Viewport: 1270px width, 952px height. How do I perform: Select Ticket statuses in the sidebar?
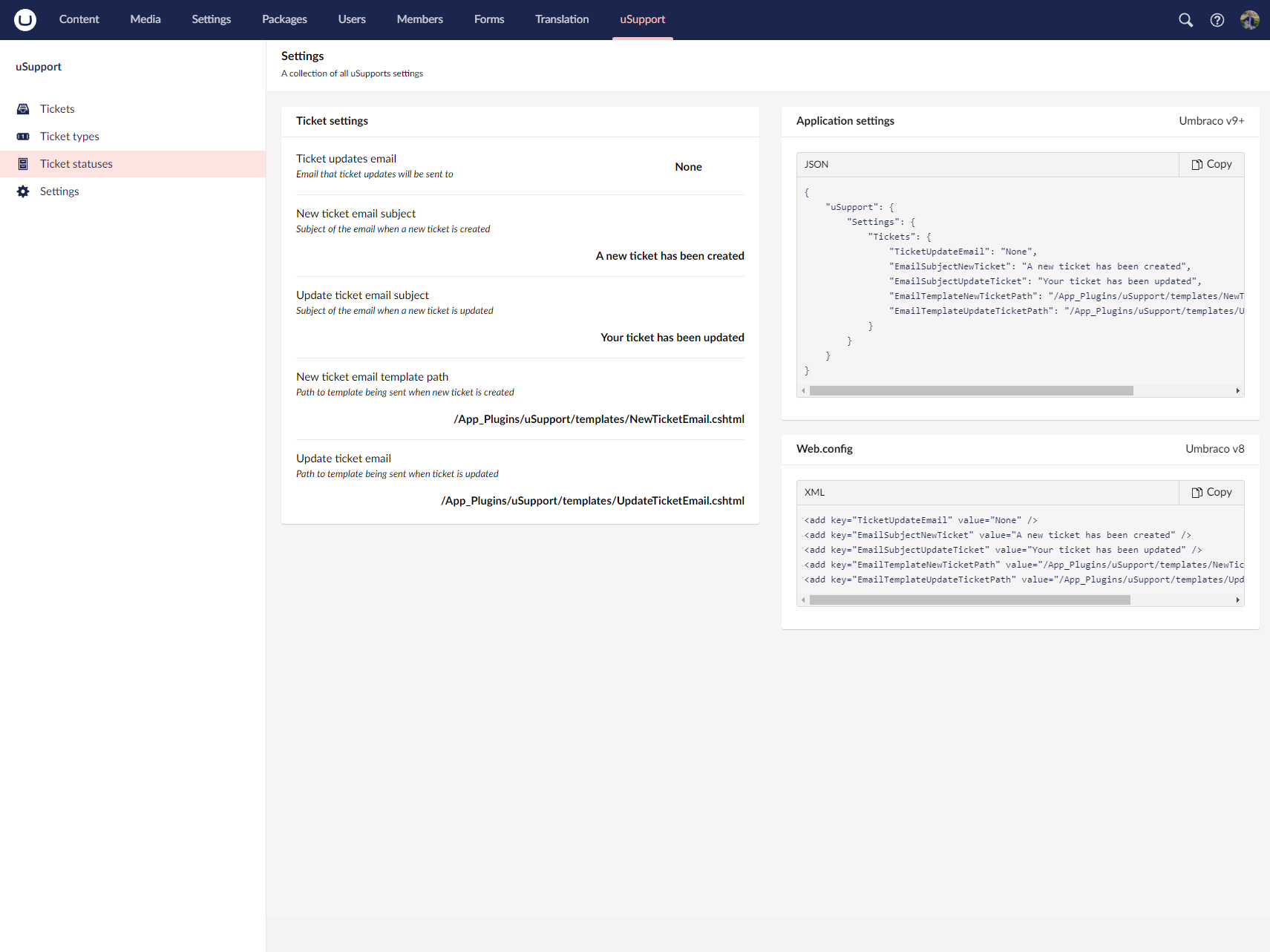133,164
